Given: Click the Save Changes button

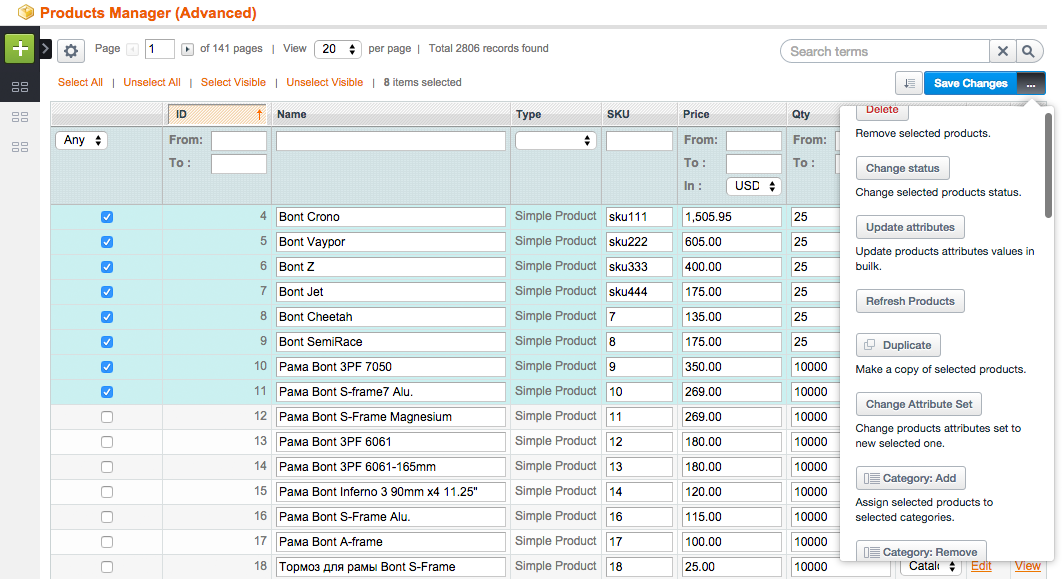Looking at the screenshot, I should coord(971,83).
